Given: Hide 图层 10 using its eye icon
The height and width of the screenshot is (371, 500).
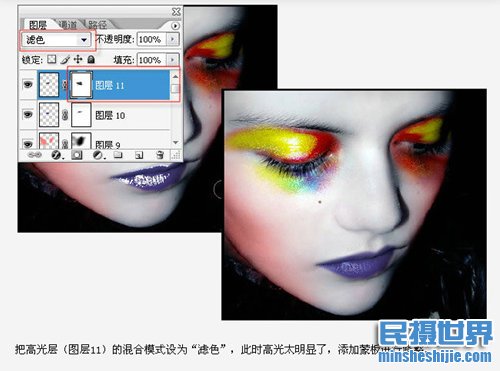Looking at the screenshot, I should (x=28, y=115).
